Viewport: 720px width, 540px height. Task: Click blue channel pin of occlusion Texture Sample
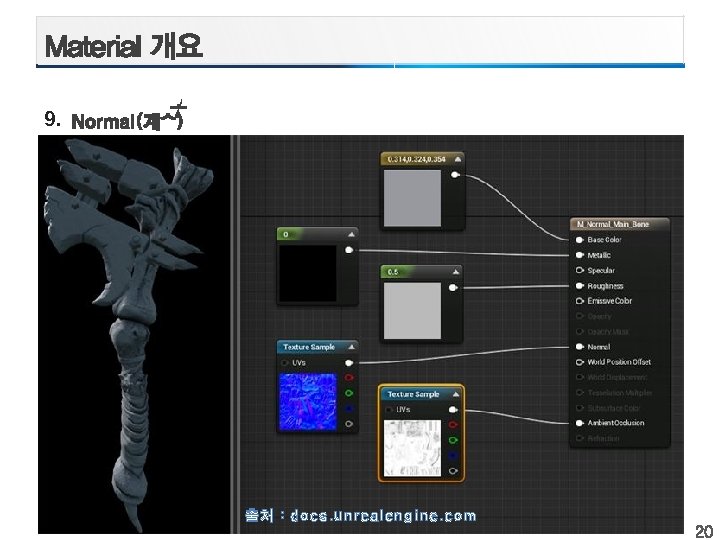[x=453, y=456]
